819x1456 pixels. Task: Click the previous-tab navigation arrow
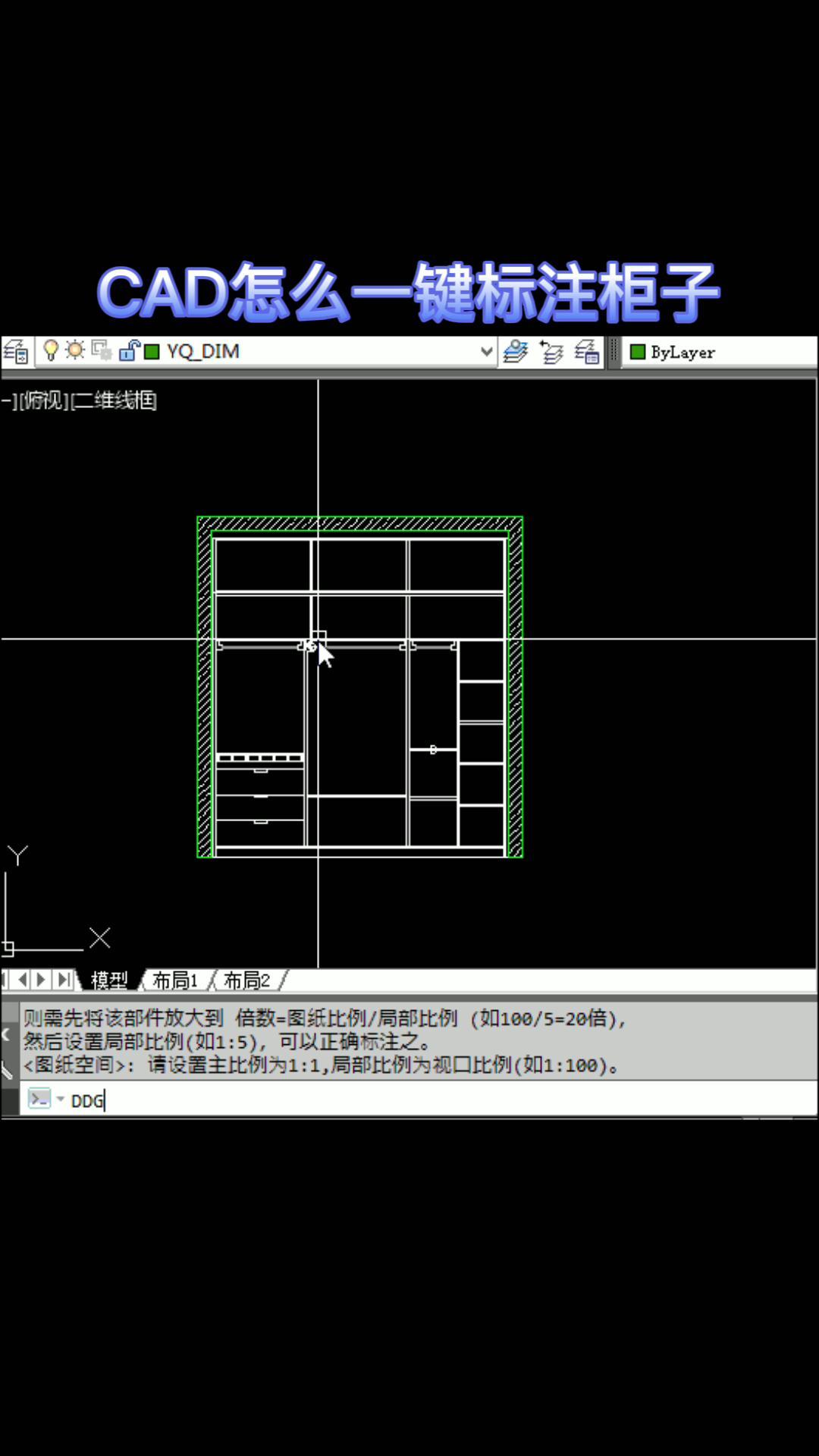[23, 980]
